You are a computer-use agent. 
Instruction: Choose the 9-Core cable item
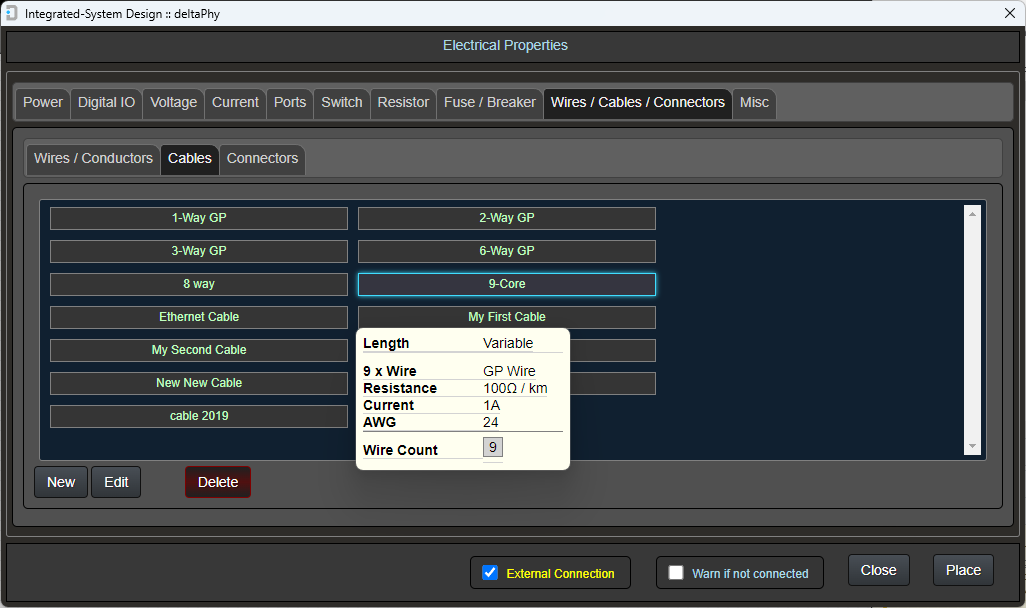pos(507,284)
